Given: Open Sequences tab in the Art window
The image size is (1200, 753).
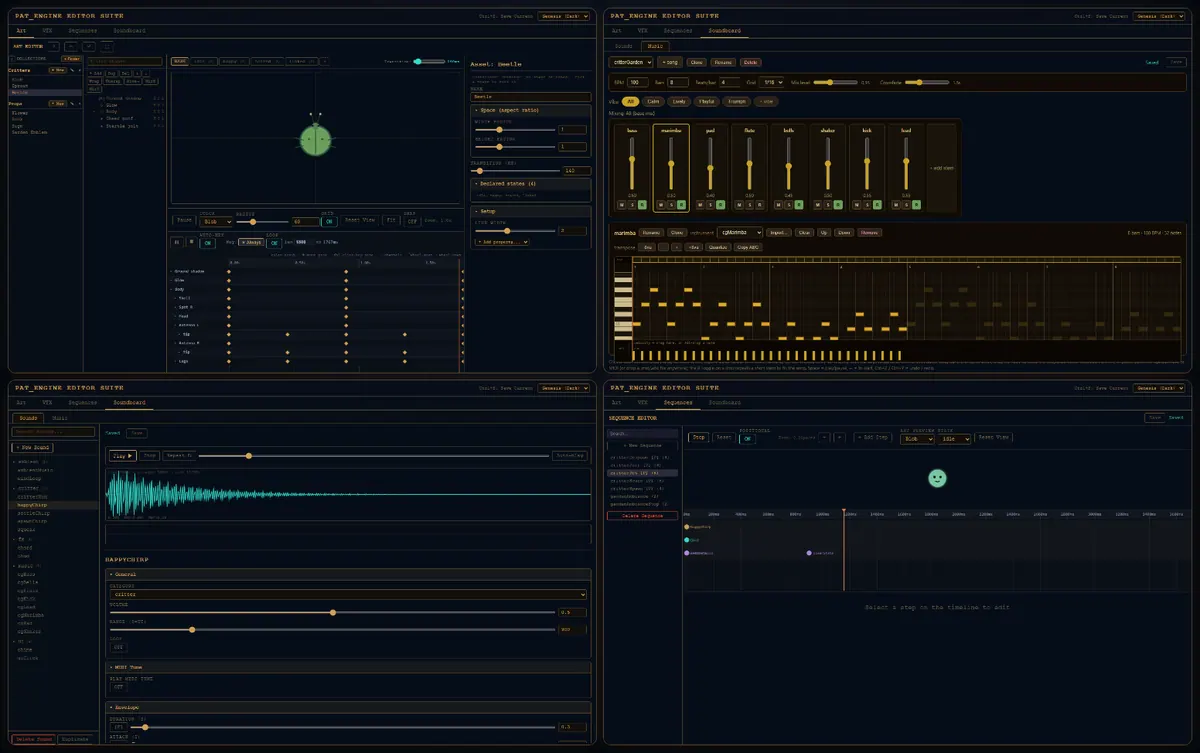Looking at the screenshot, I should coord(83,31).
